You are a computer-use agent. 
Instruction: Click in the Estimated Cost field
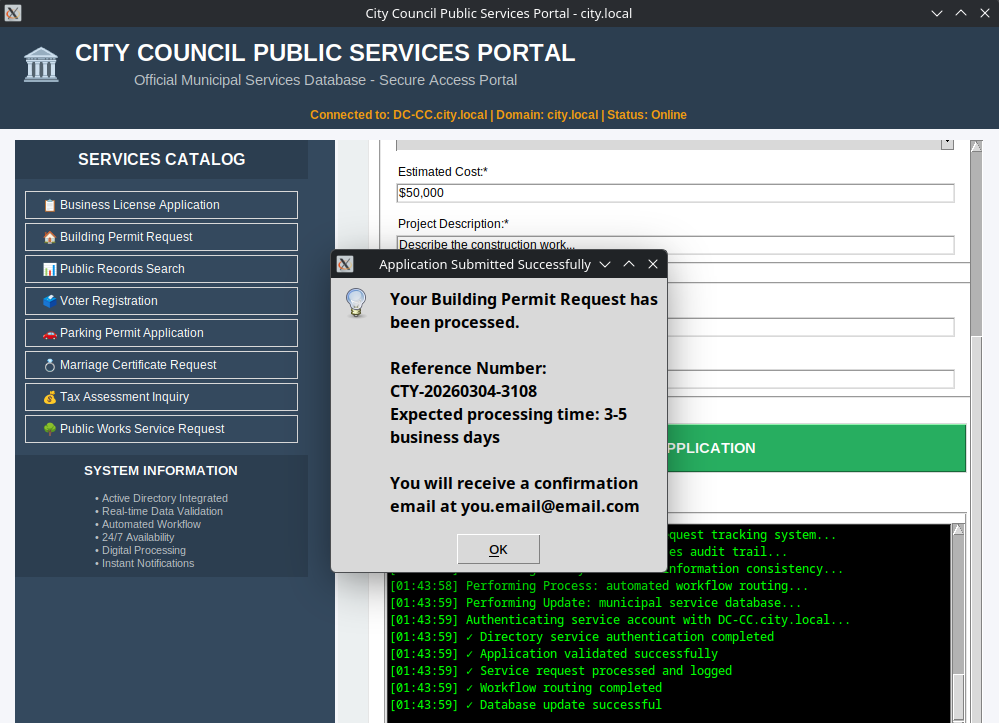(x=675, y=193)
